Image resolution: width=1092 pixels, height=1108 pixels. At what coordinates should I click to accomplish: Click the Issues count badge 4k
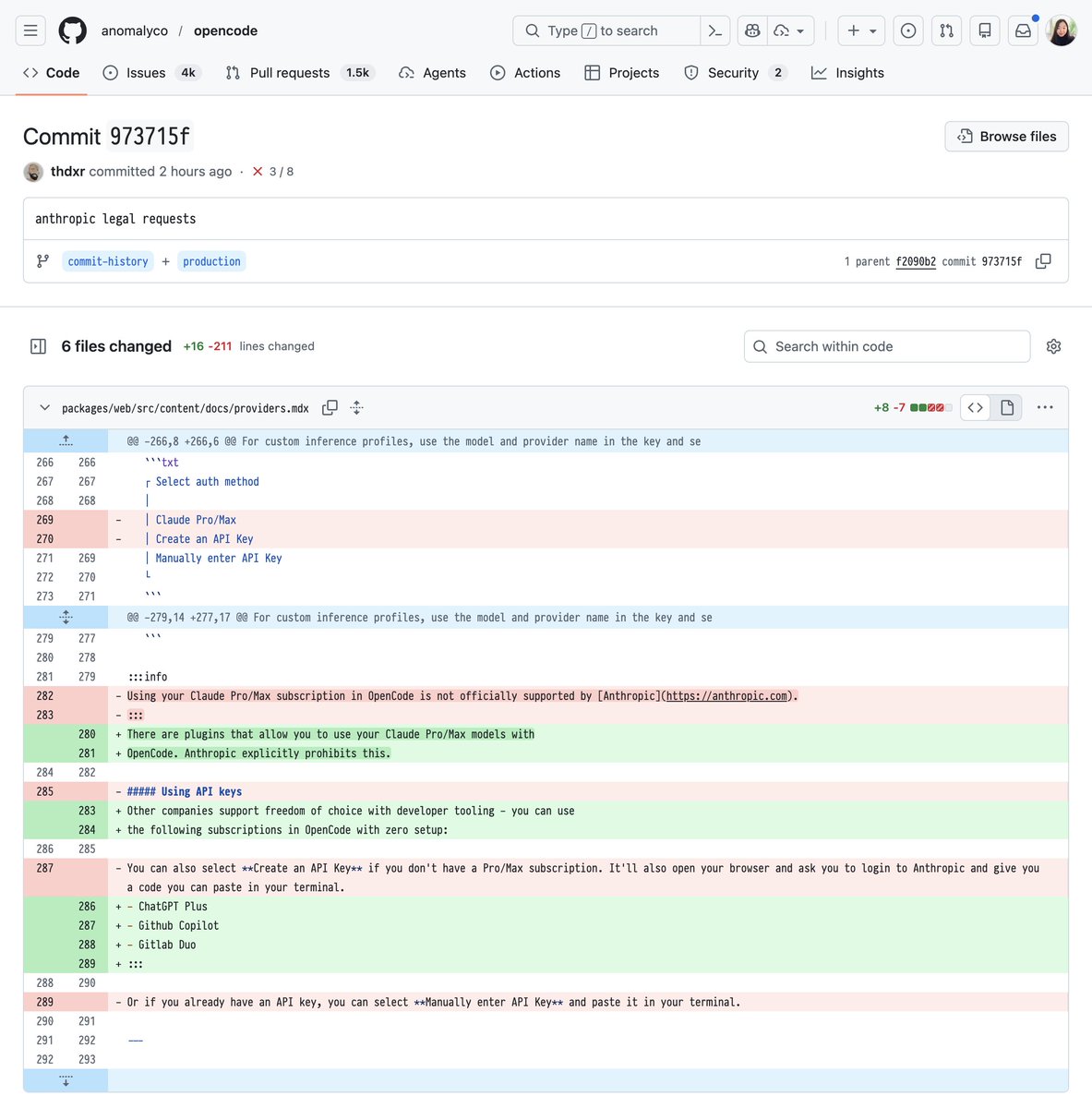click(x=188, y=73)
